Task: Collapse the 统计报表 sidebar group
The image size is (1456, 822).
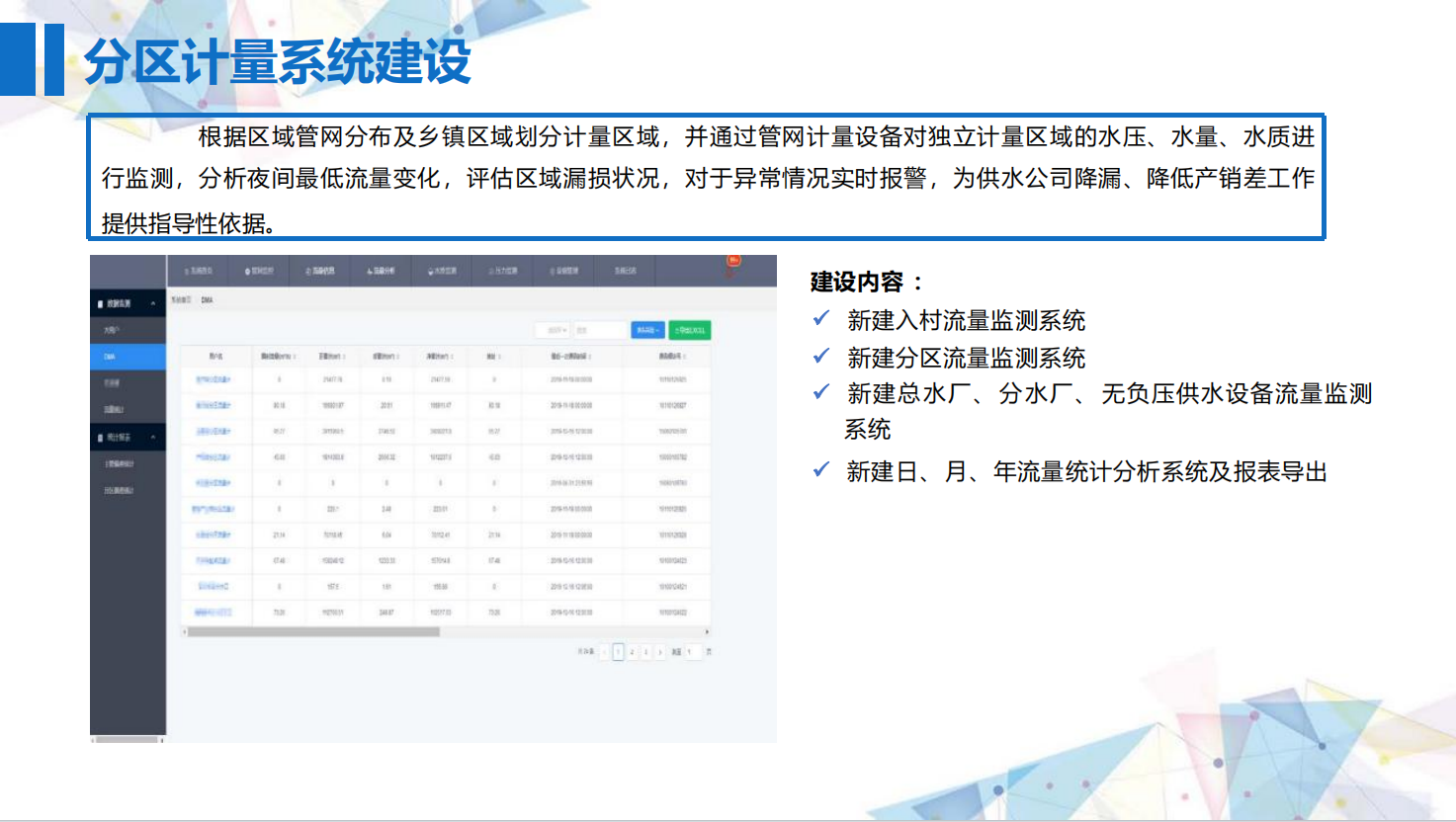Action: (x=152, y=437)
